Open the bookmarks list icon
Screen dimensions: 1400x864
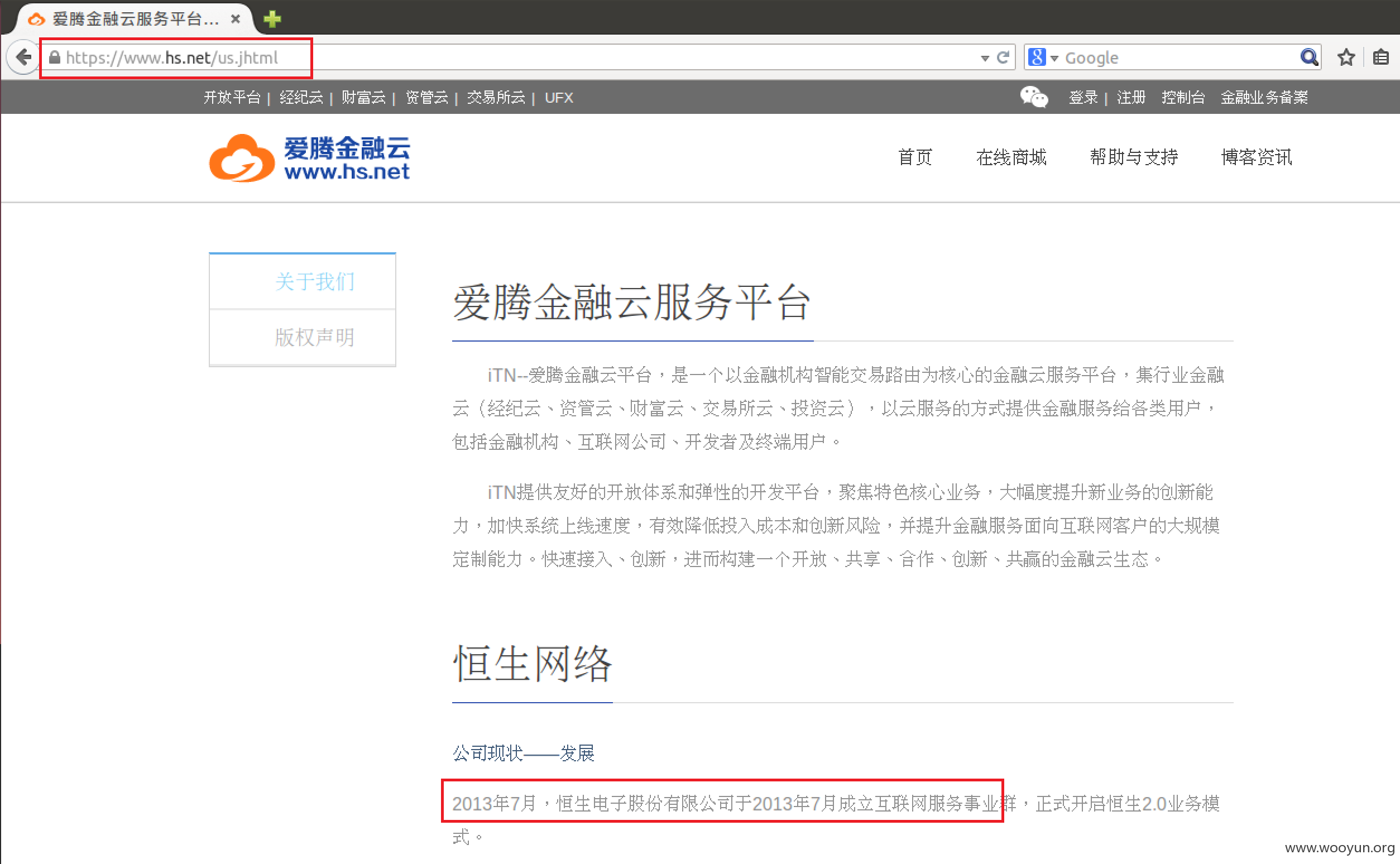pyautogui.click(x=1381, y=57)
